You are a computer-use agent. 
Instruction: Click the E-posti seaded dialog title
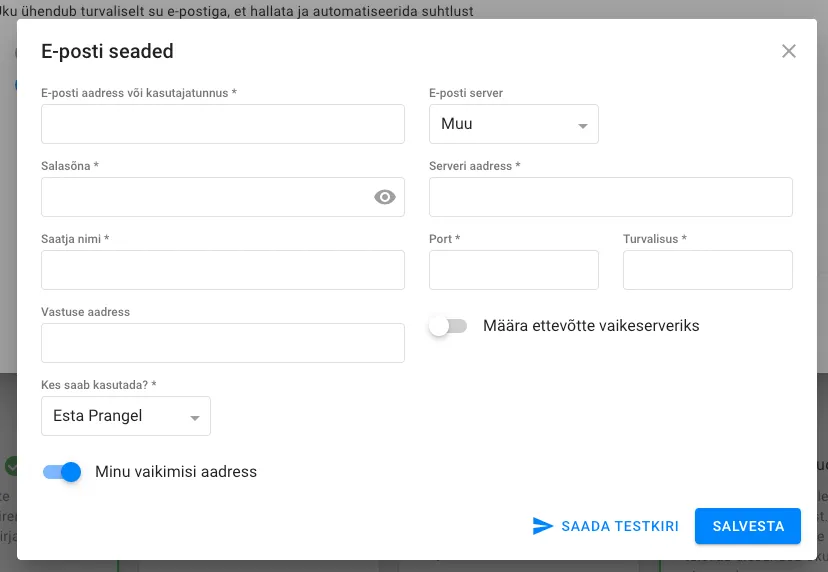pos(107,51)
